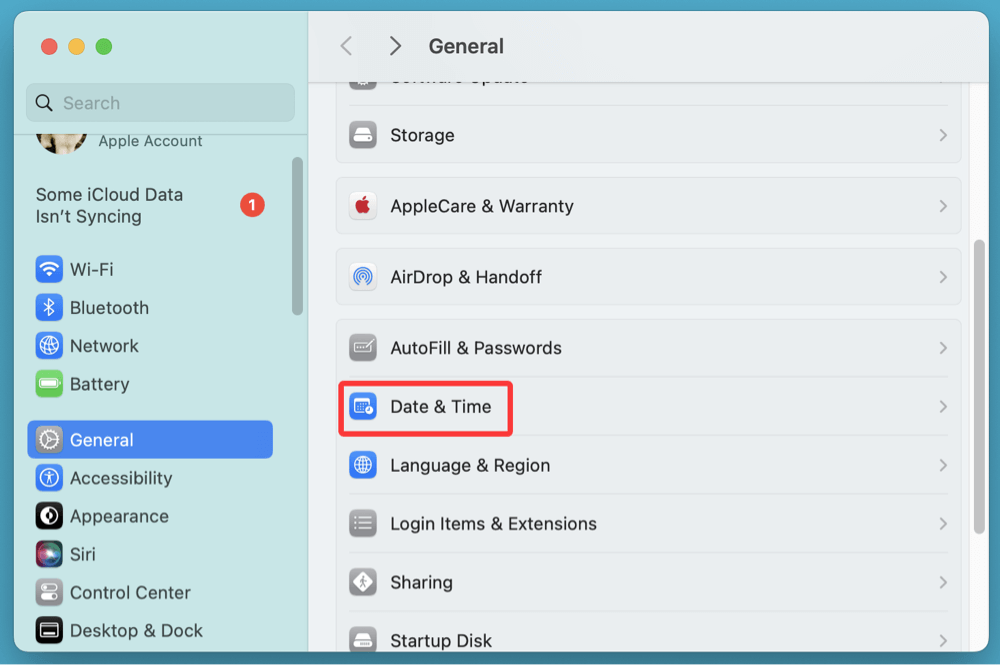Click the forward navigation chevron
Screen dimensions: 1000x665
(395, 46)
